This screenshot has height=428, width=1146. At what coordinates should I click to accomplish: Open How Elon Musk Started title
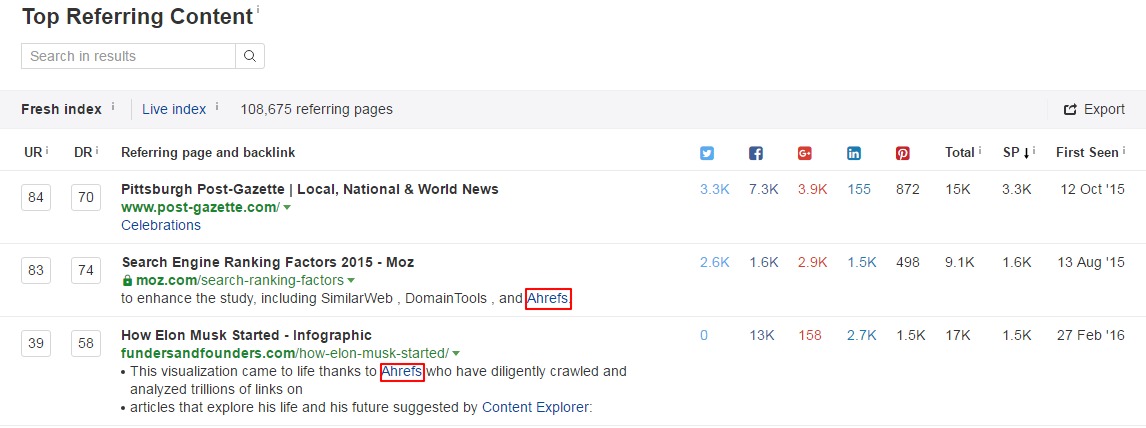click(x=246, y=335)
